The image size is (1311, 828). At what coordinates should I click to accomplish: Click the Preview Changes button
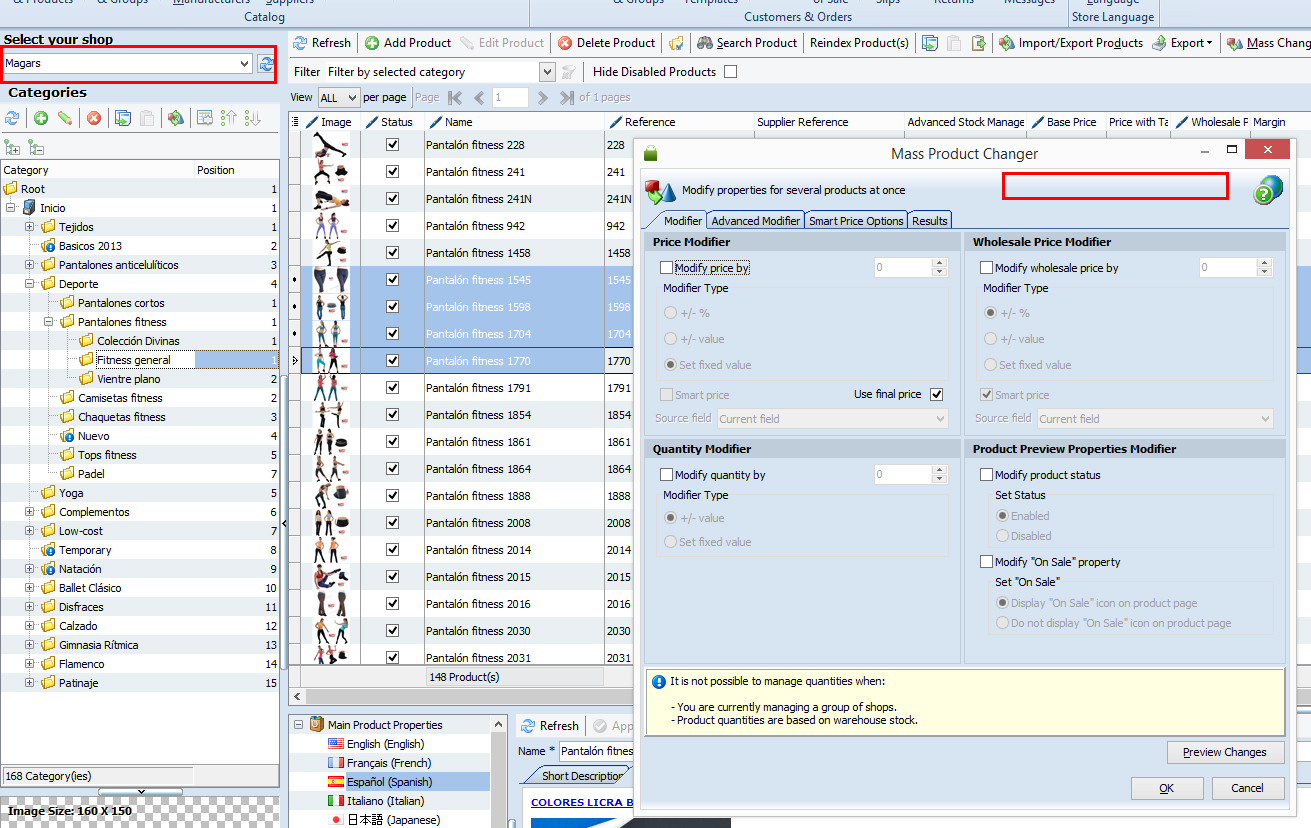1225,752
